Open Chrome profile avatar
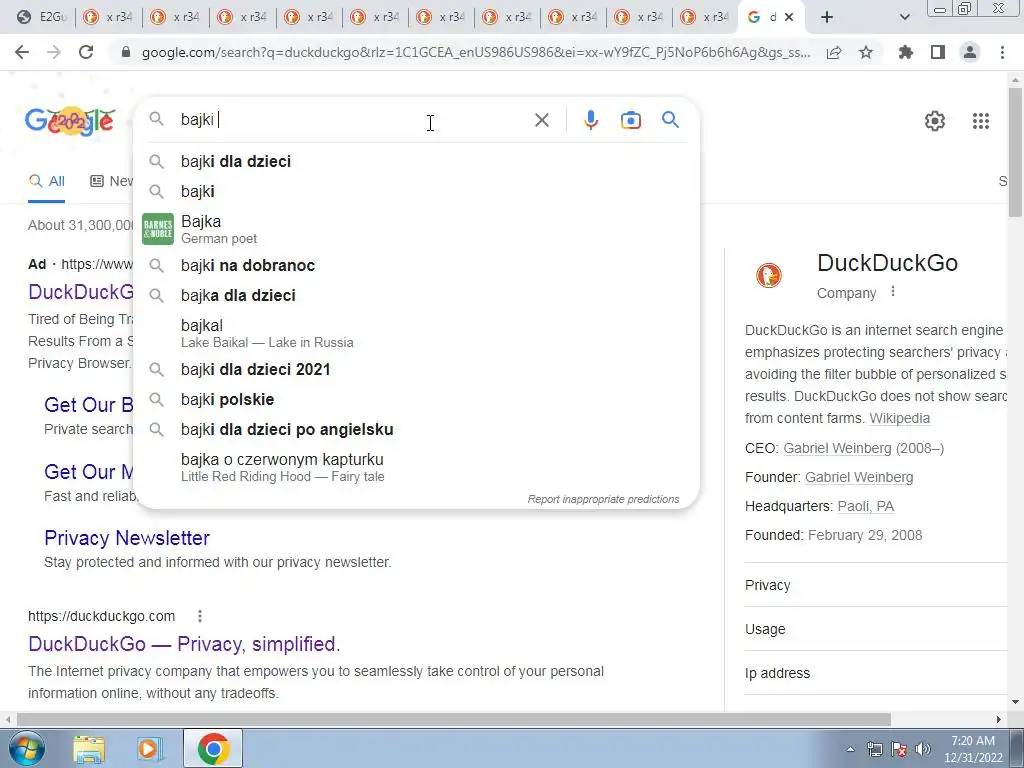The height and width of the screenshot is (768, 1024). [970, 52]
